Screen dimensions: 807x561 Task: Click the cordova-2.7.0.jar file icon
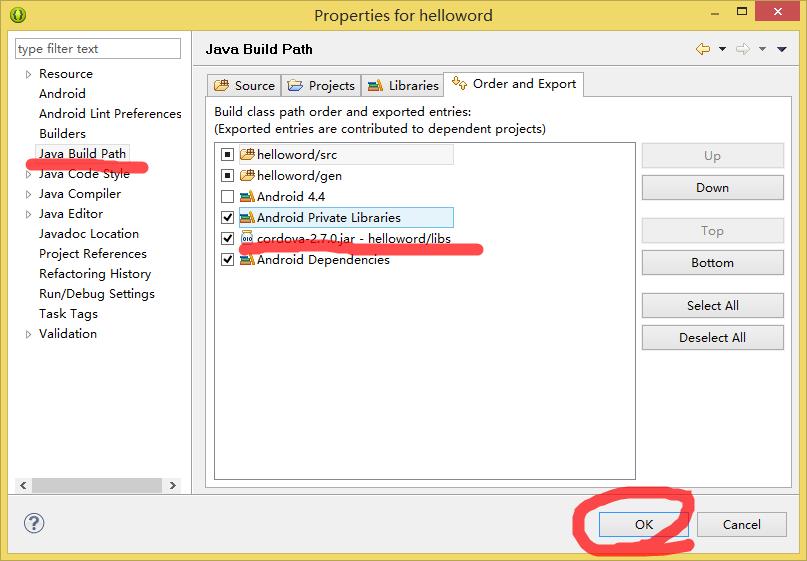[248, 237]
